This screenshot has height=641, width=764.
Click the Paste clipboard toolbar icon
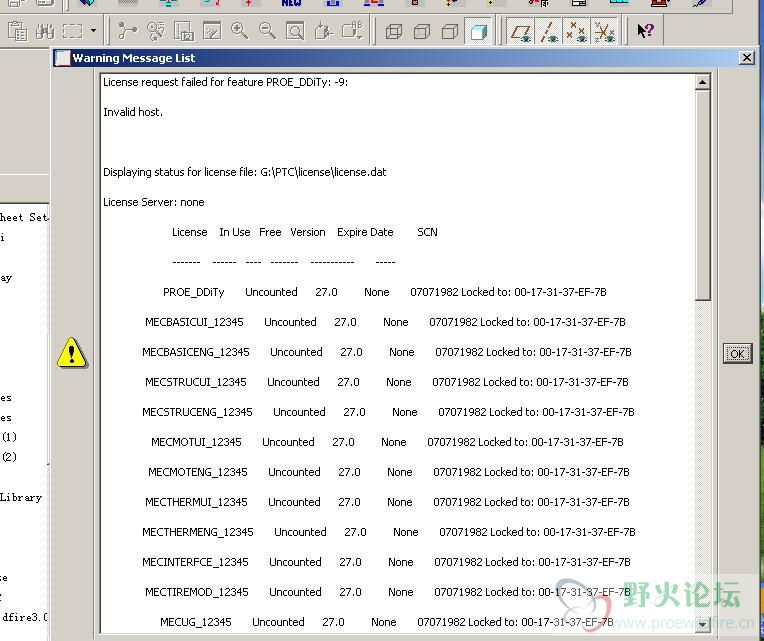18,31
